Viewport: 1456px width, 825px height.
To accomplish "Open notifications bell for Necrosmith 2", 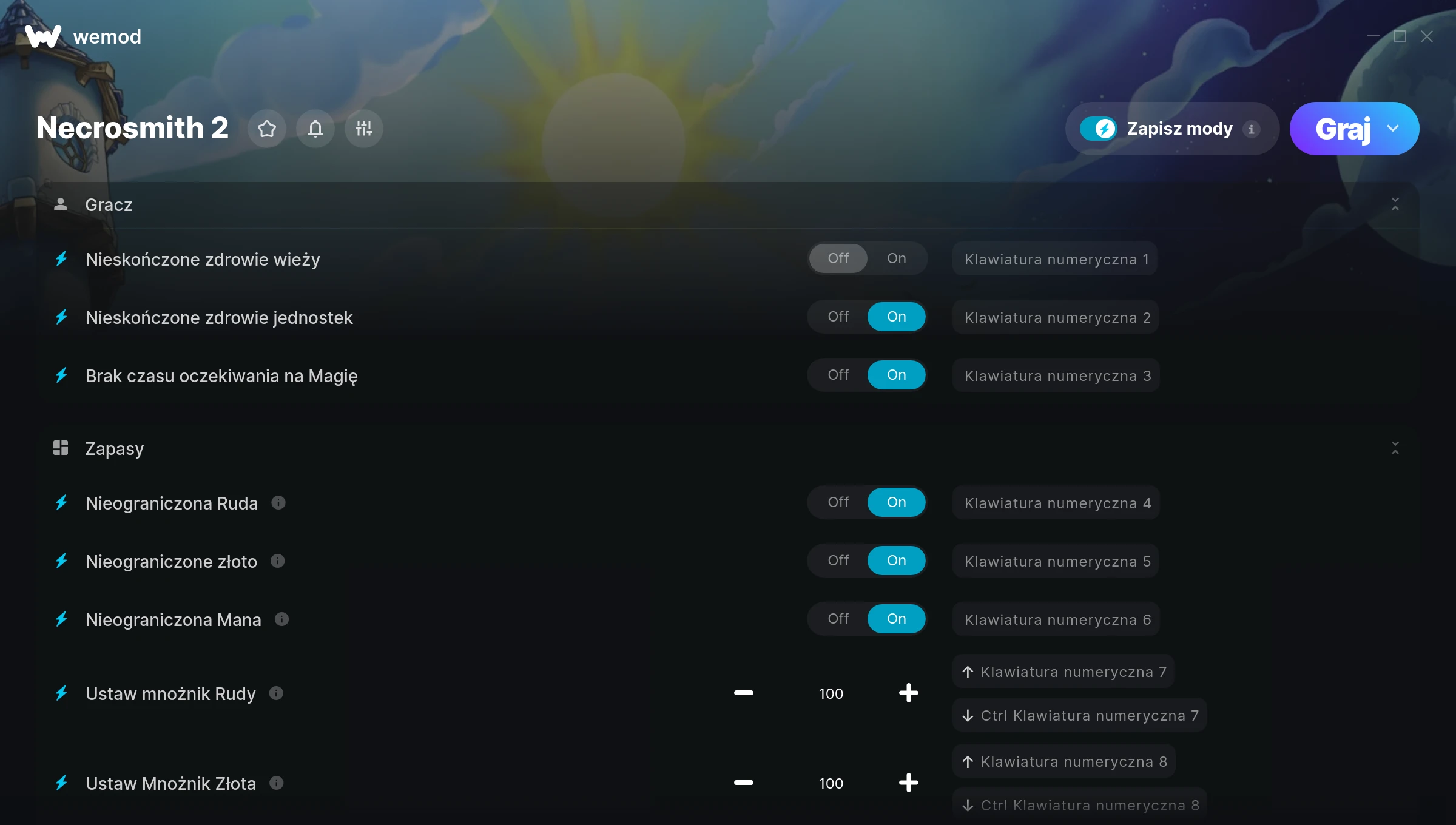I will tap(315, 129).
